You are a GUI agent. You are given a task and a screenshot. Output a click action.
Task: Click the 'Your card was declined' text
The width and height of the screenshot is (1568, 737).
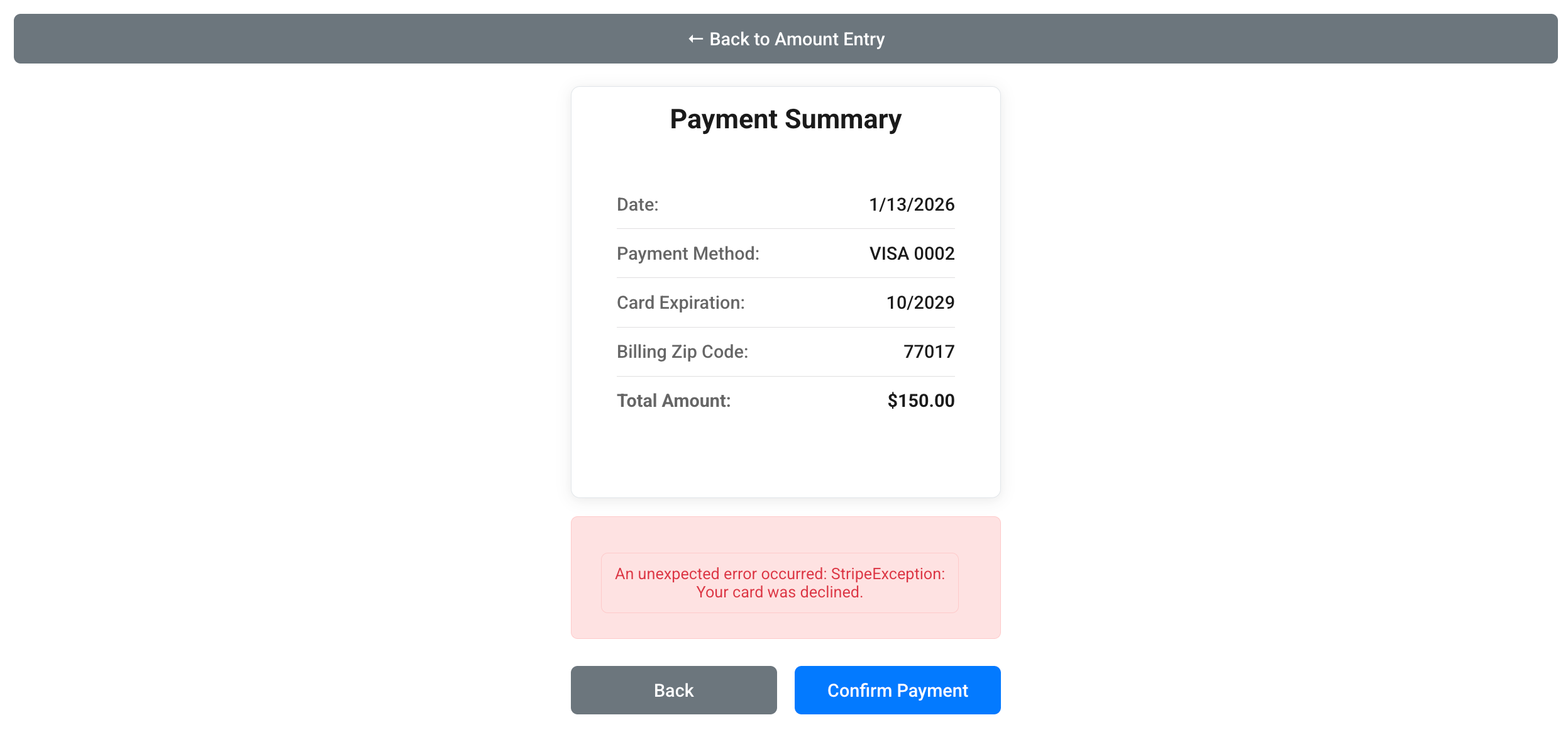tap(780, 592)
